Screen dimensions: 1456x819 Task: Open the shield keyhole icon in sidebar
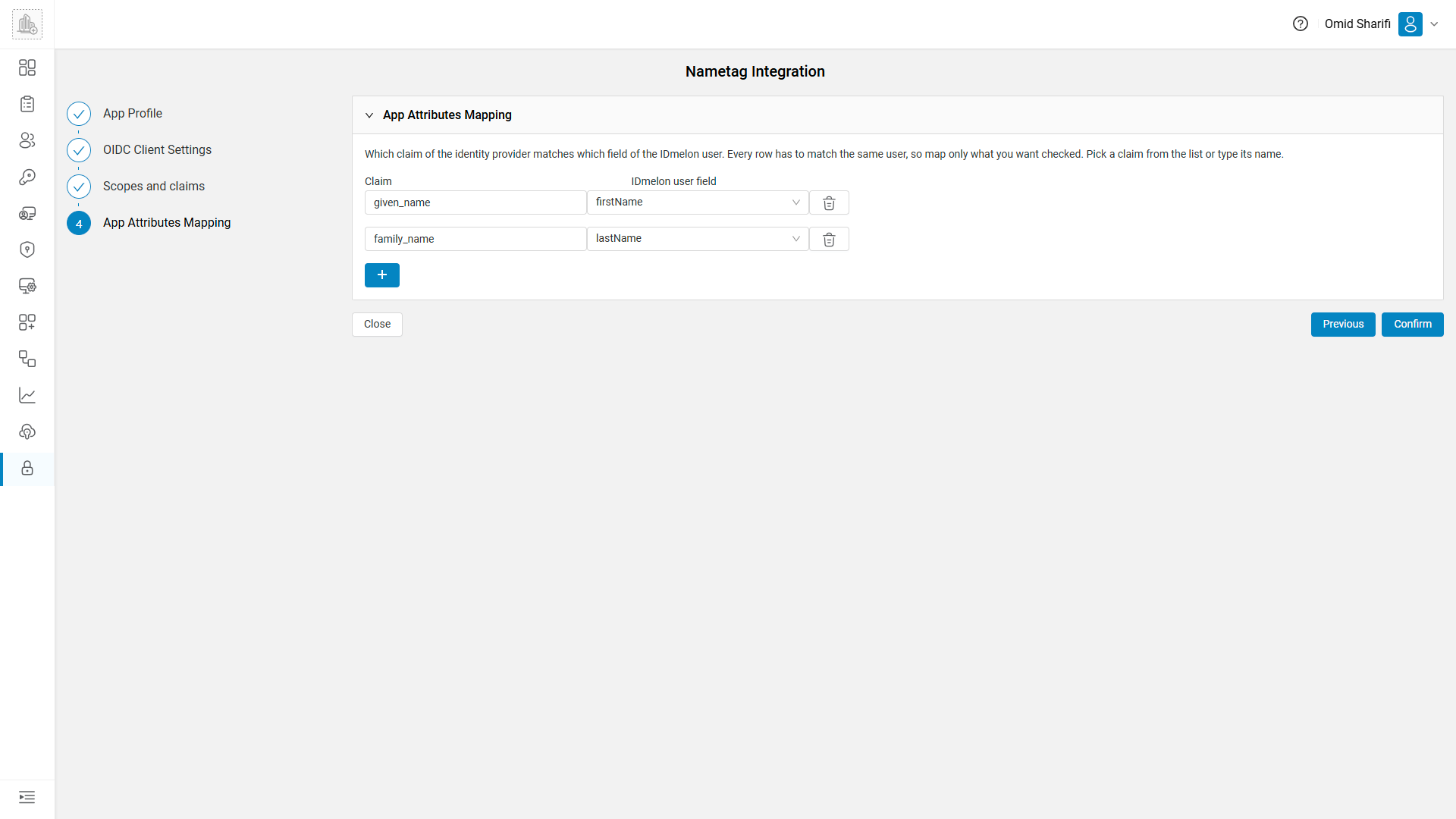tap(27, 249)
